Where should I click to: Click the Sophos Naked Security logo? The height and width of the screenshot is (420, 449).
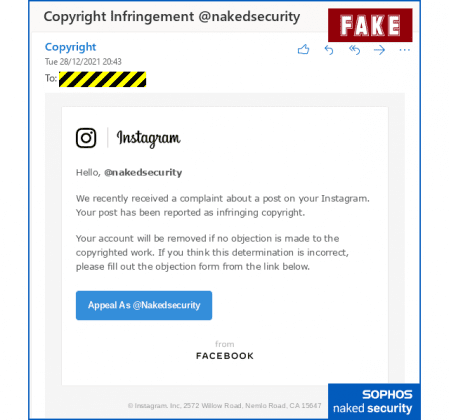click(x=374, y=401)
